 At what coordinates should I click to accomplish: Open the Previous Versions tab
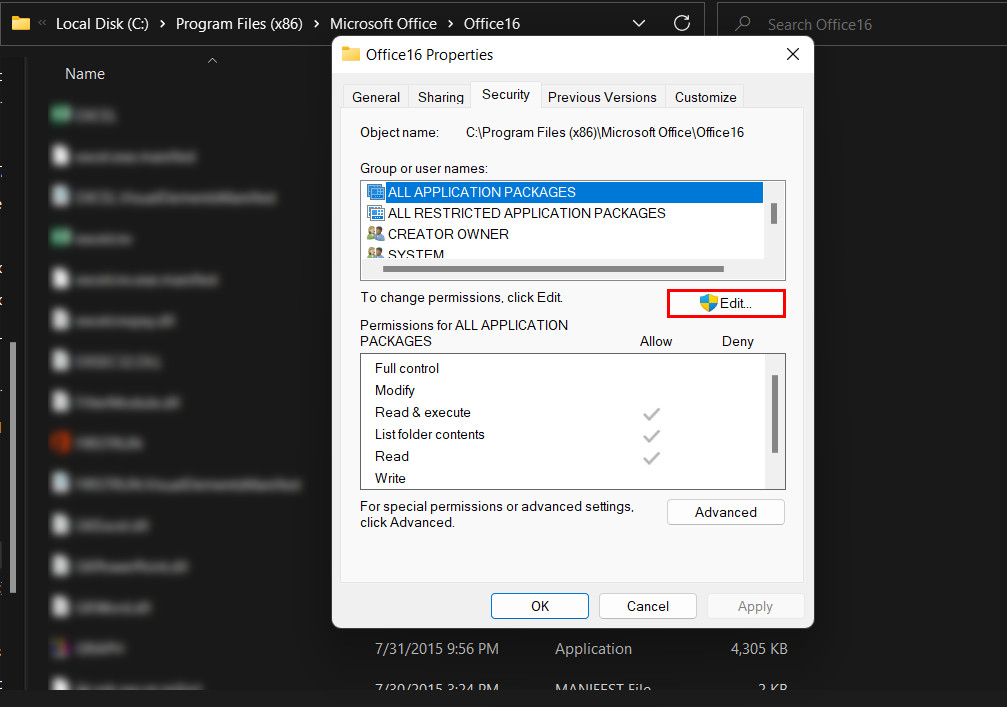[x=602, y=96]
